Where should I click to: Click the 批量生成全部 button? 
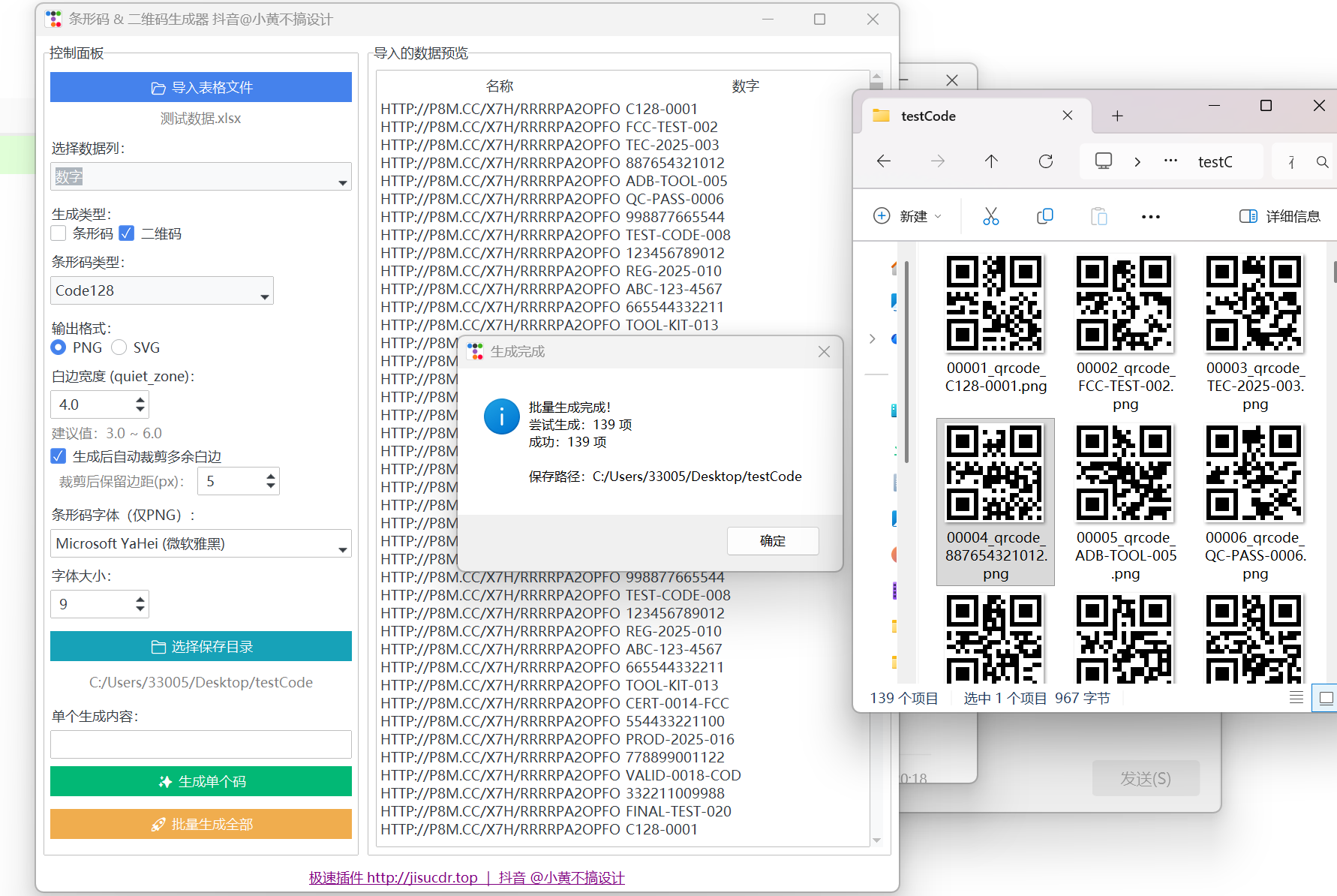click(x=200, y=824)
